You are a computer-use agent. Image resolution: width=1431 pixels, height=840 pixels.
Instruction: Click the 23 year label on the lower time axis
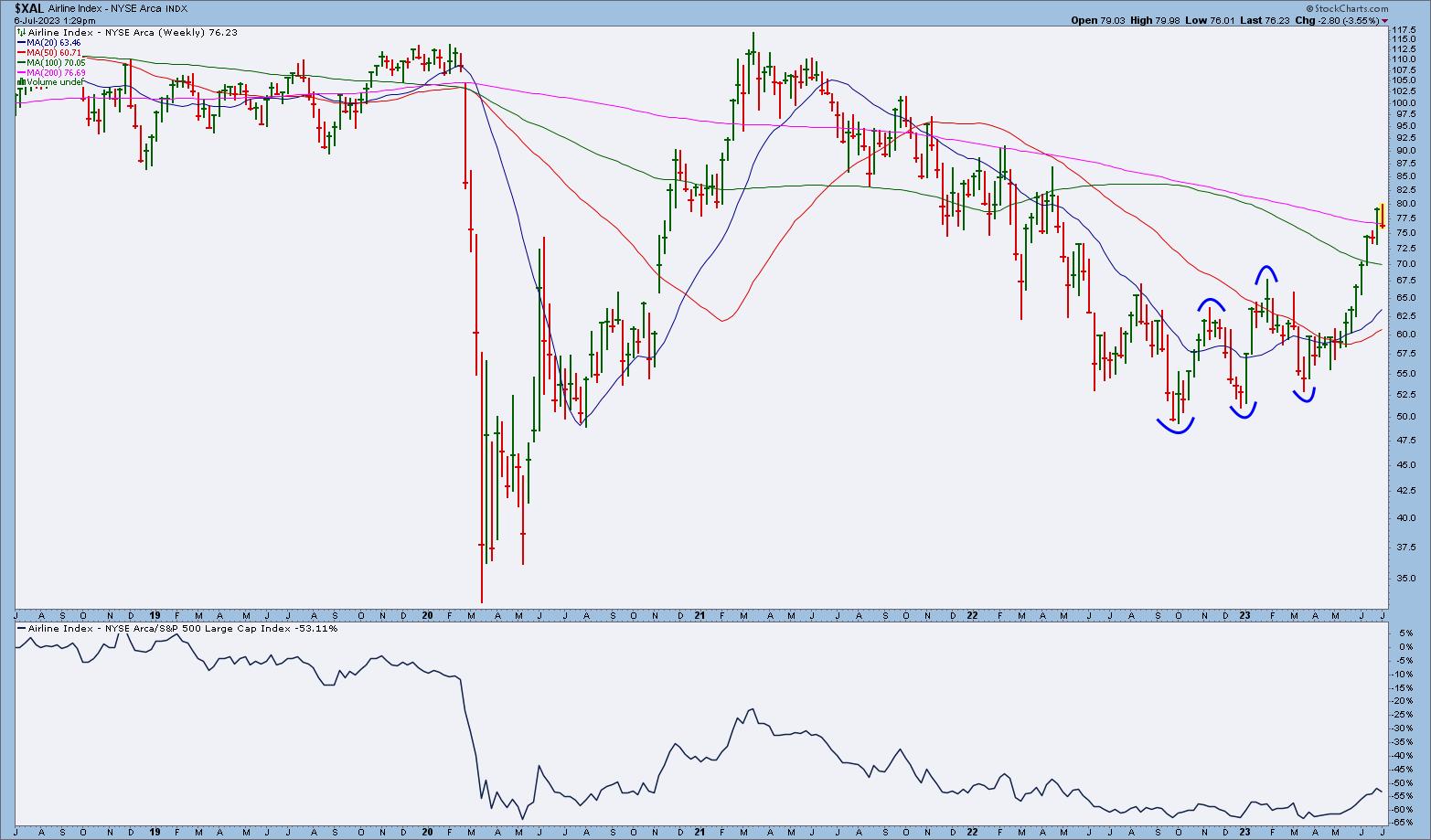(x=1244, y=833)
